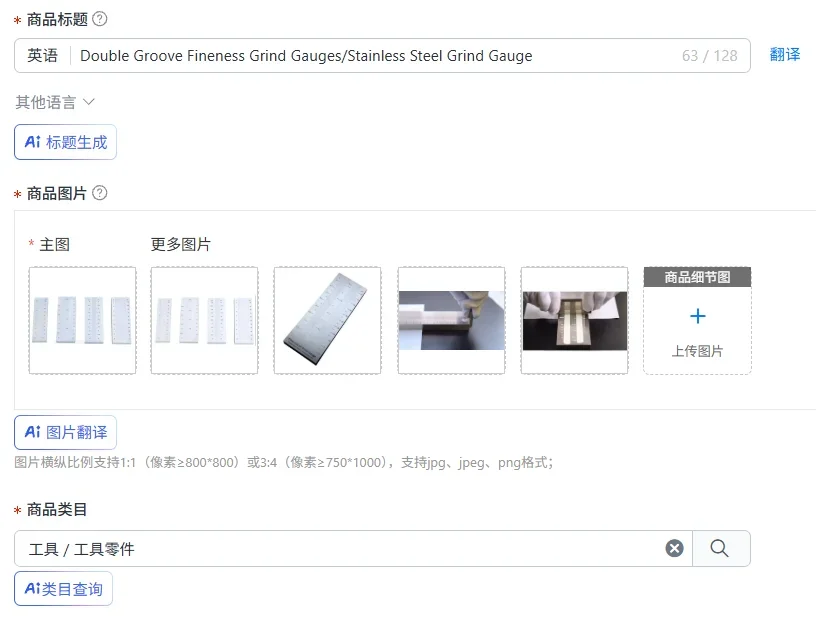Screen dimensions: 816x630
Task: Click the help icon beside 商品标题
Action: pos(99,19)
